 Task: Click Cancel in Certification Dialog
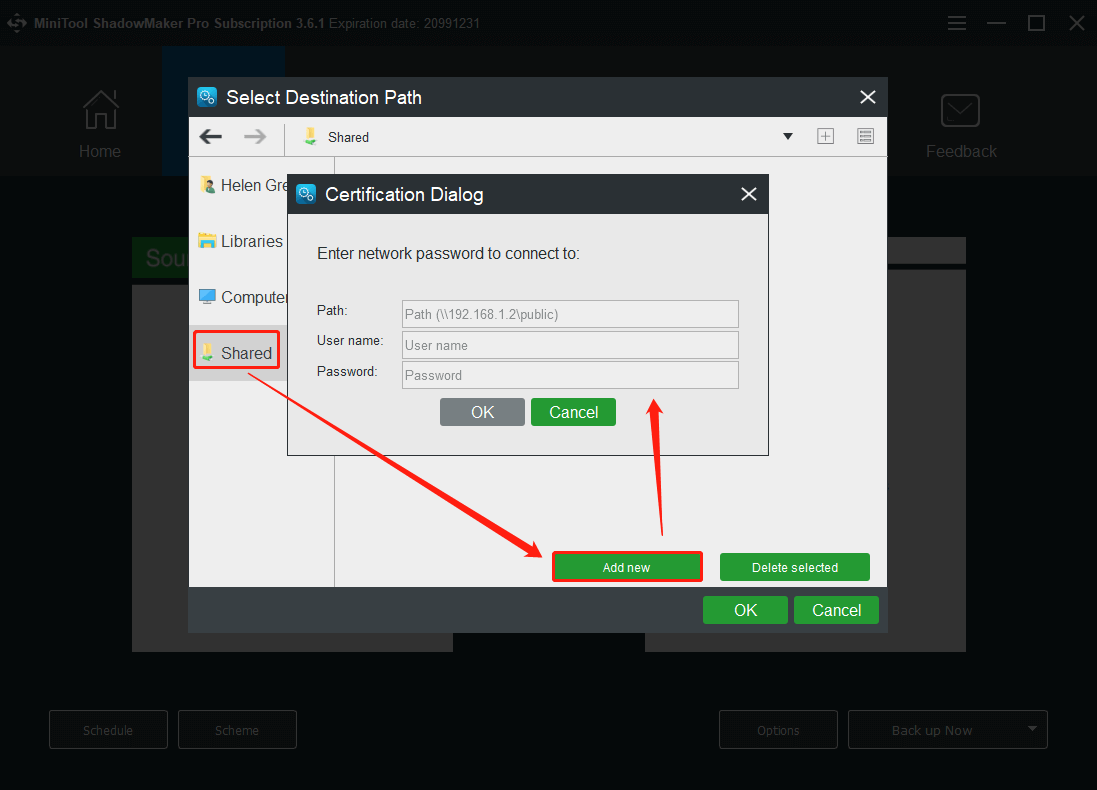tap(573, 412)
